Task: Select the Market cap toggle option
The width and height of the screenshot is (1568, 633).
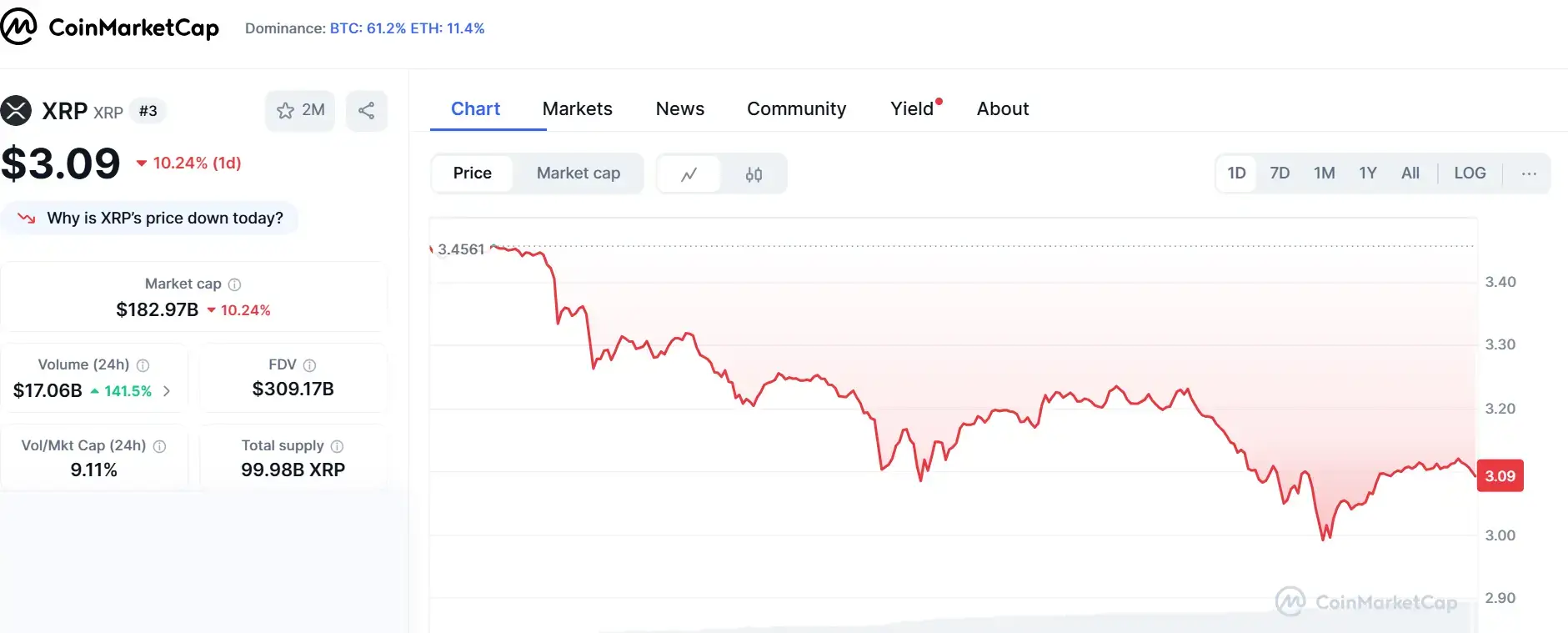Action: [x=579, y=173]
